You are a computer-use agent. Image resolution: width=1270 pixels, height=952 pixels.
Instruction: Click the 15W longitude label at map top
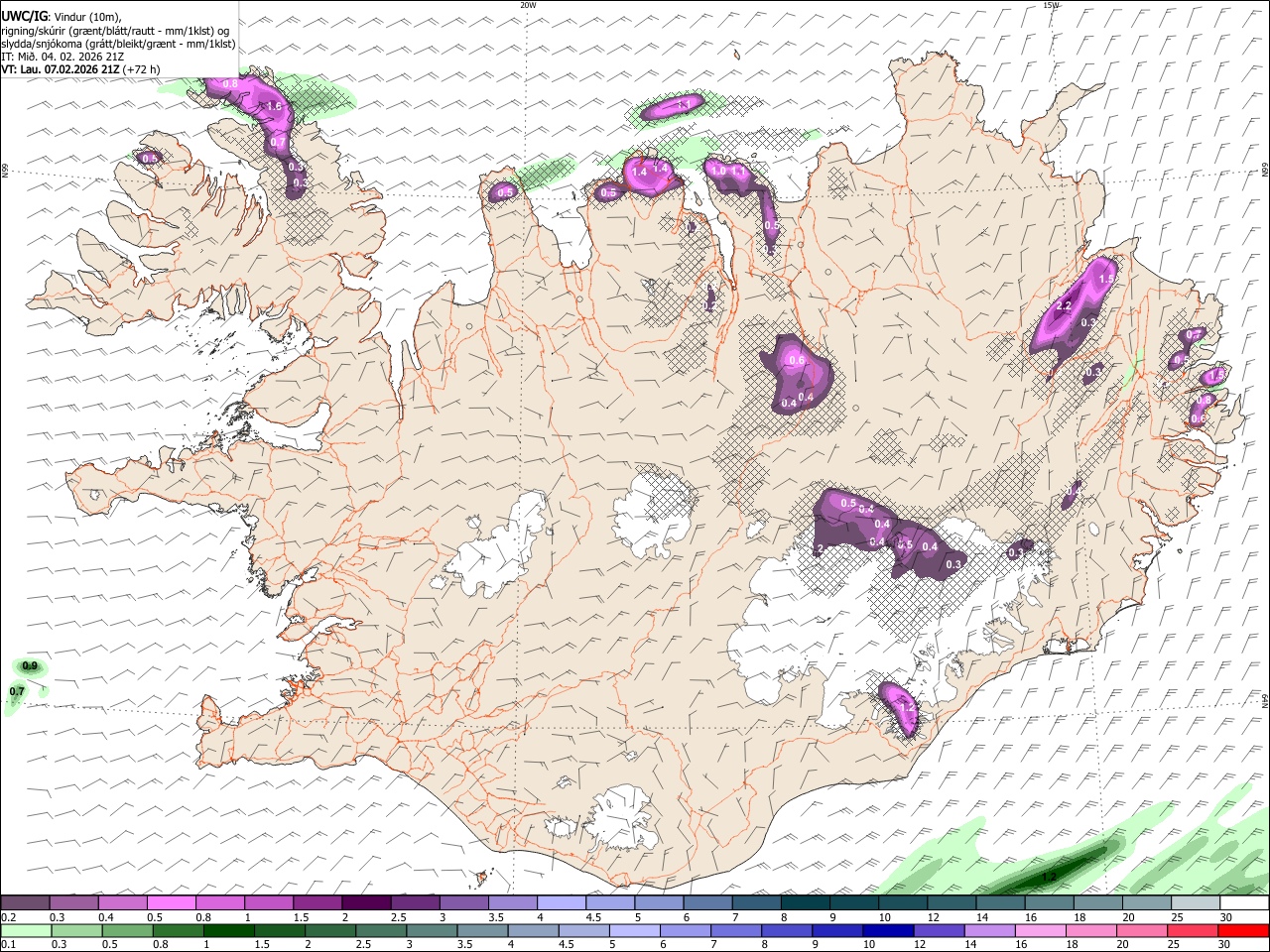click(1051, 5)
